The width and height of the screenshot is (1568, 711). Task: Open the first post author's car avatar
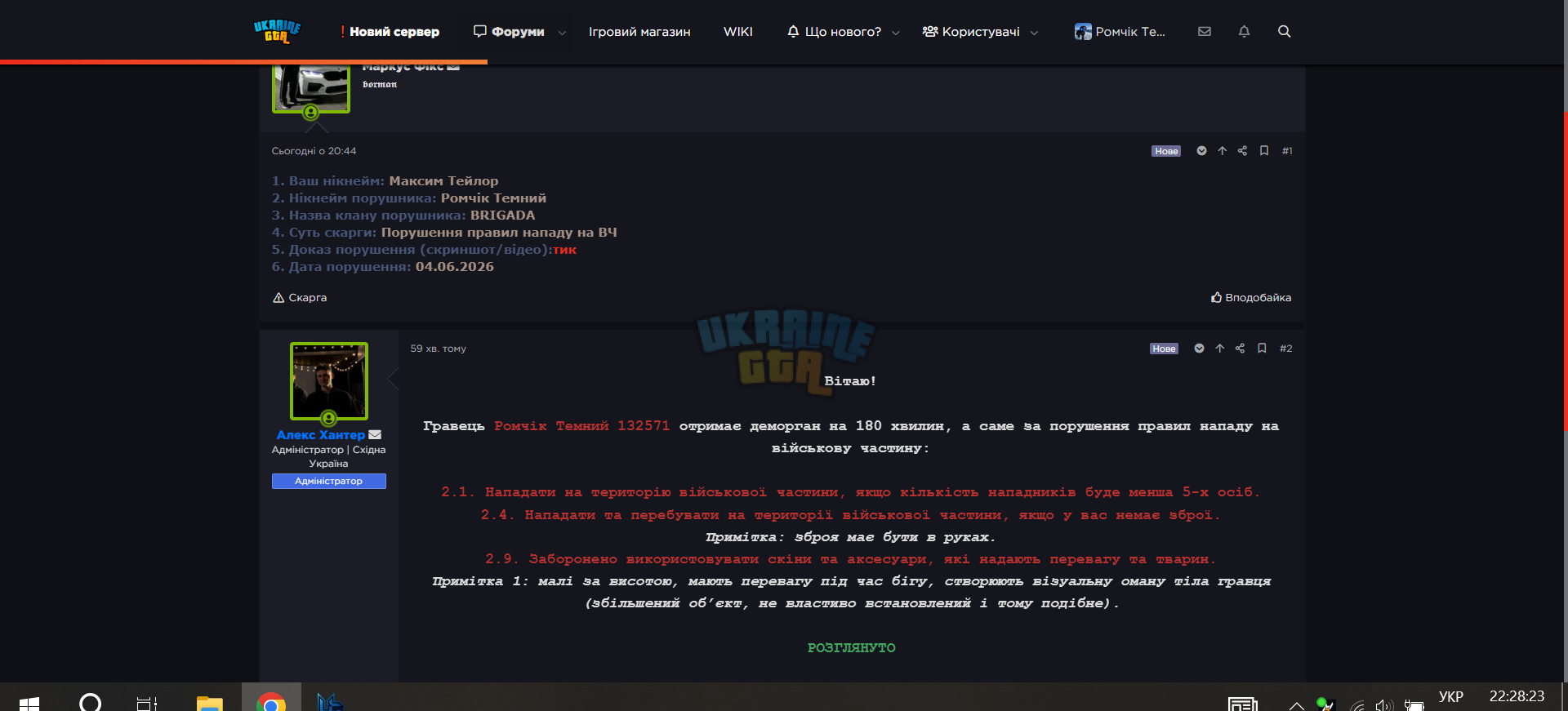coord(311,88)
